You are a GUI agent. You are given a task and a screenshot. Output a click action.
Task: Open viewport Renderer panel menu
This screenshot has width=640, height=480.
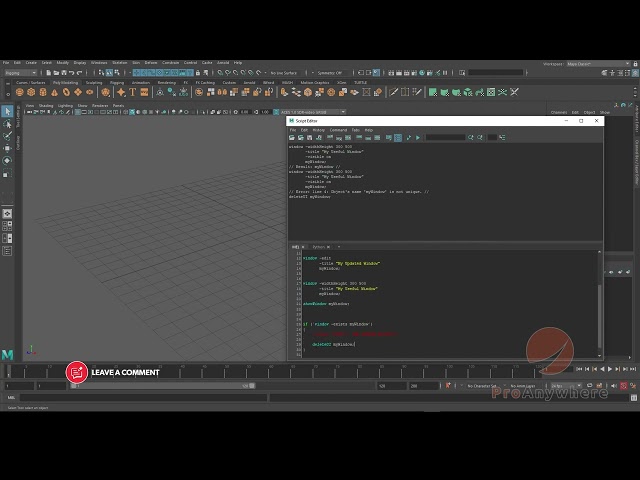point(100,106)
